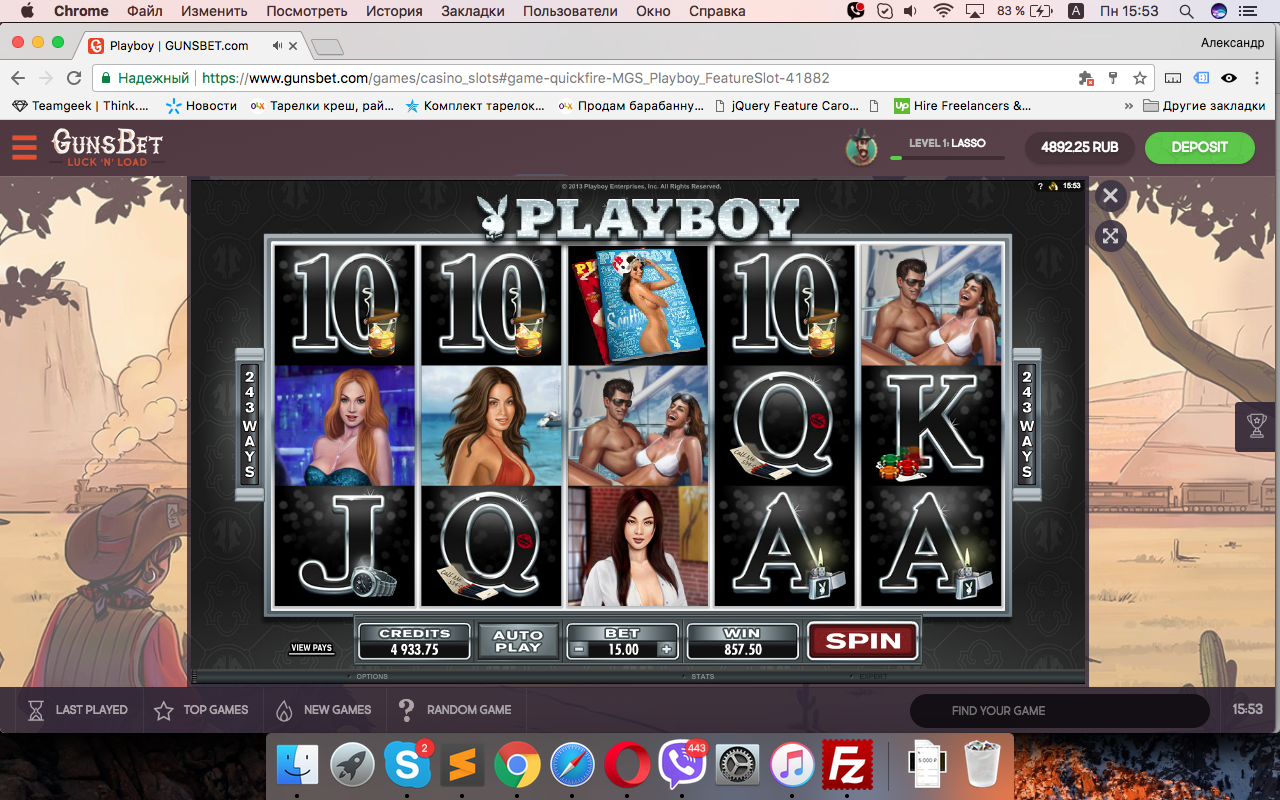Click the green DEPOSIT button
This screenshot has height=800, width=1280.
[1199, 147]
